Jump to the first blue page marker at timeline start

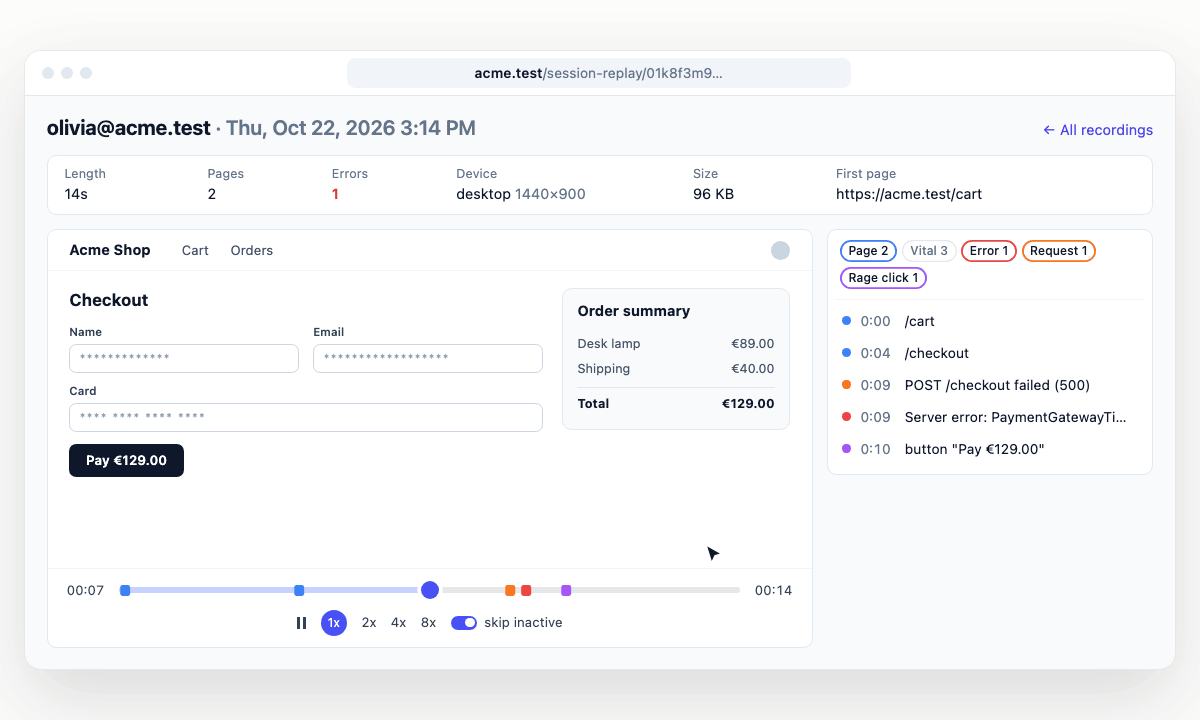pos(125,590)
